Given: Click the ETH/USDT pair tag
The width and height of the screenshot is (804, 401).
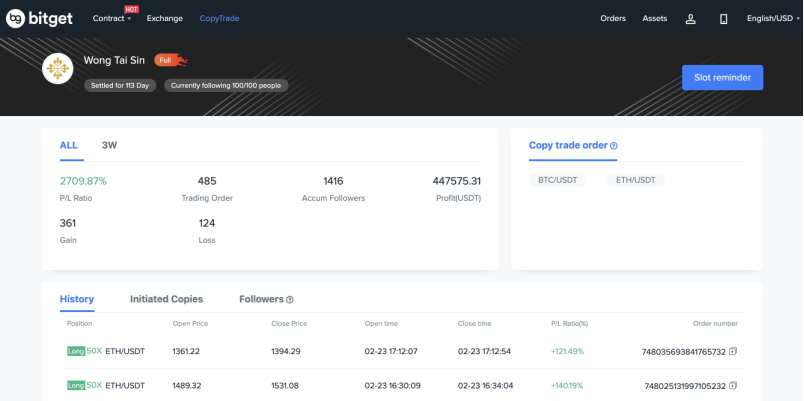Looking at the screenshot, I should (x=636, y=180).
